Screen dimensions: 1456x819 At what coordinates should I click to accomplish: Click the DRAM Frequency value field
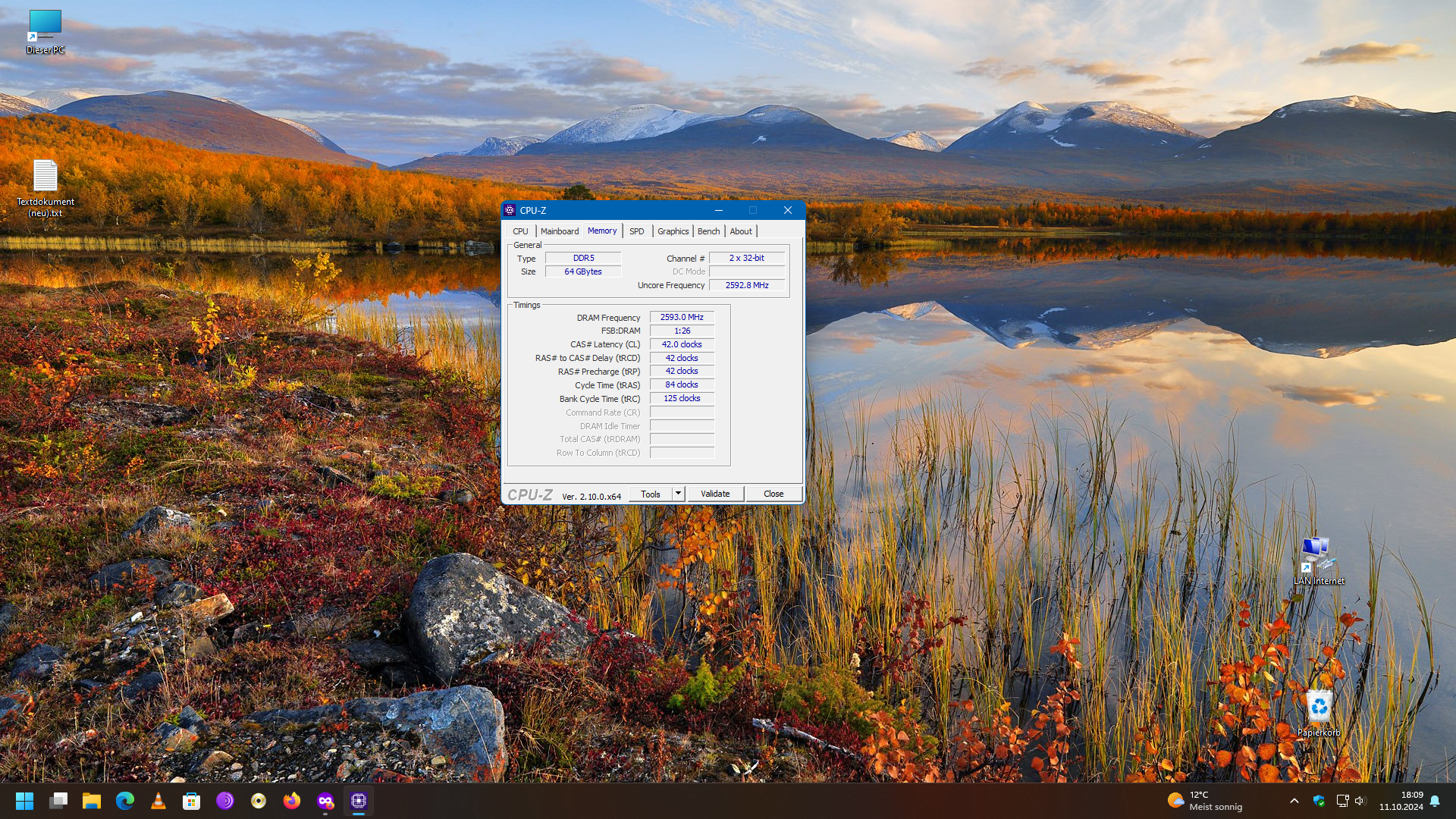682,317
